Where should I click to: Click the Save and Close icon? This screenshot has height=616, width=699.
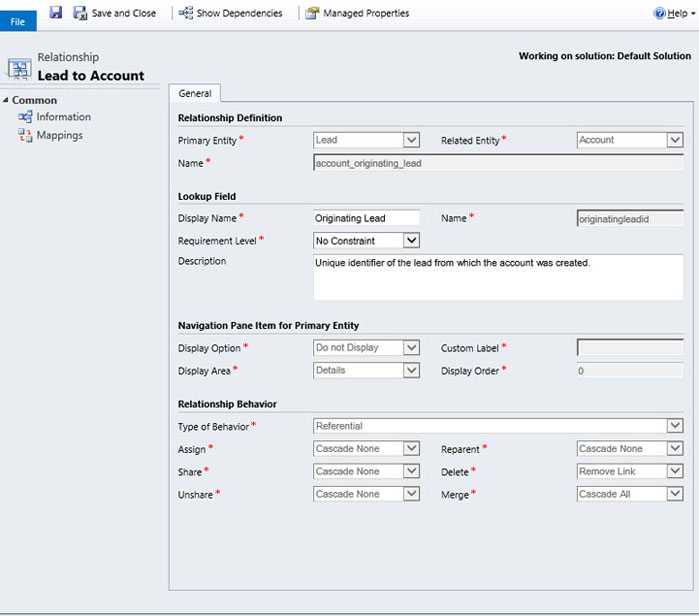click(x=80, y=13)
